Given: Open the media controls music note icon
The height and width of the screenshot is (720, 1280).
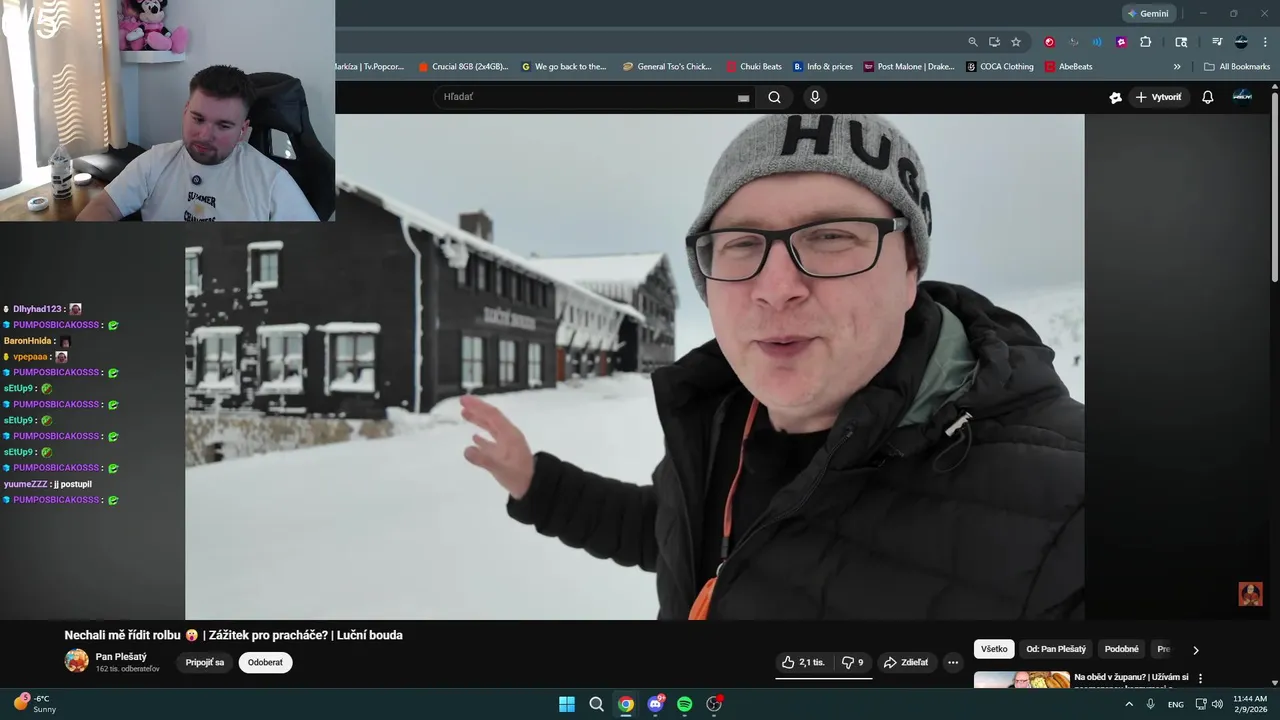Looking at the screenshot, I should click(x=1217, y=42).
